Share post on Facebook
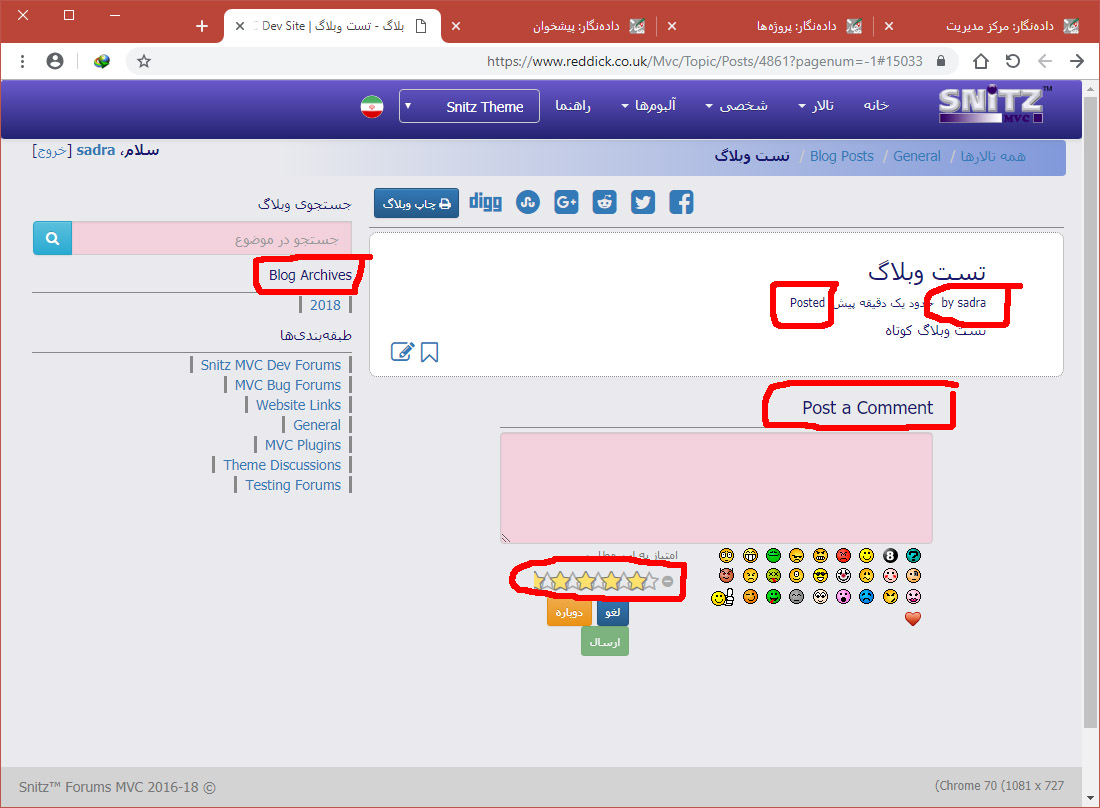The height and width of the screenshot is (808, 1100). 681,203
